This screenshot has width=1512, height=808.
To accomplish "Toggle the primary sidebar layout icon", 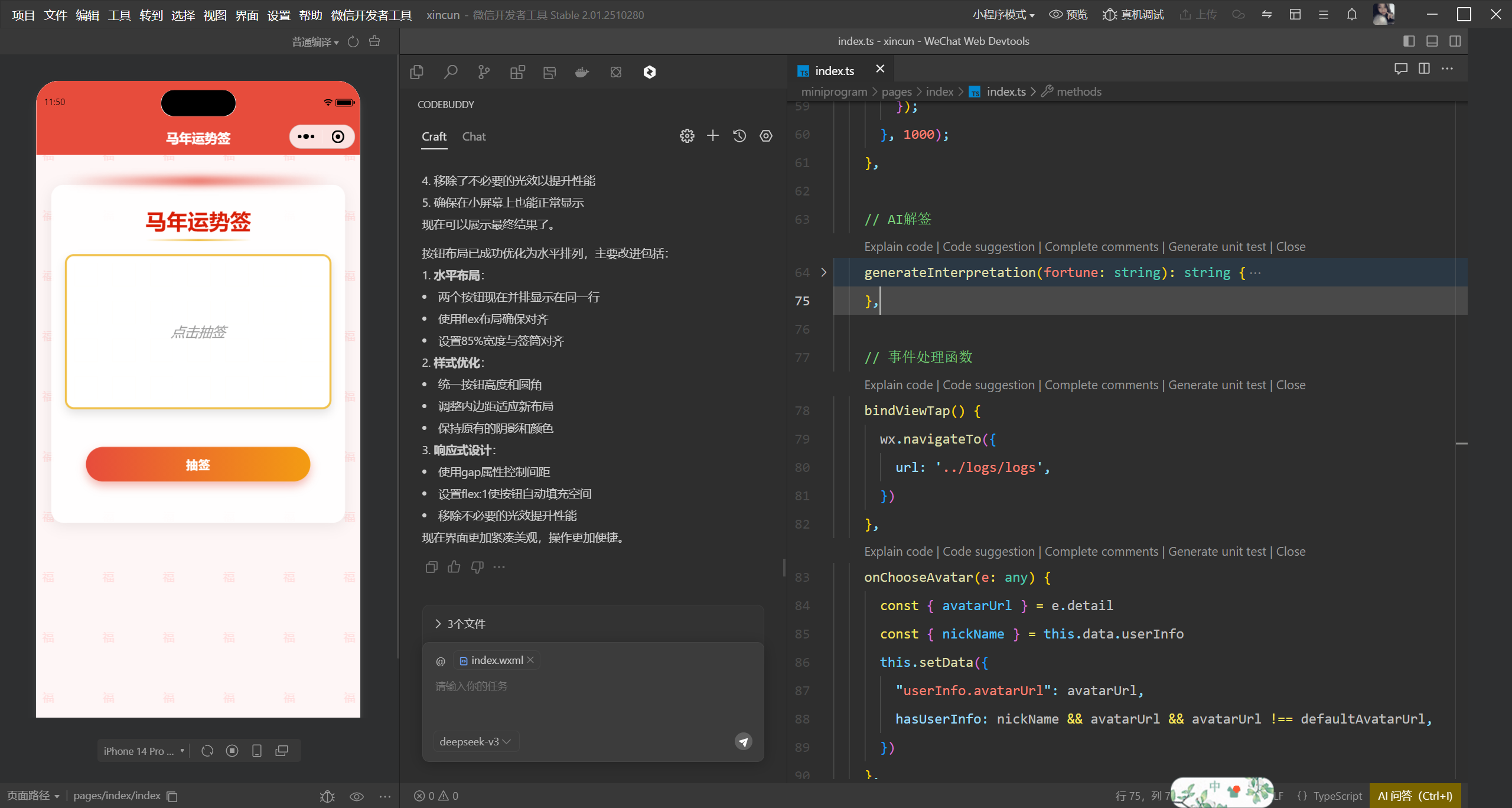I will tap(1409, 41).
